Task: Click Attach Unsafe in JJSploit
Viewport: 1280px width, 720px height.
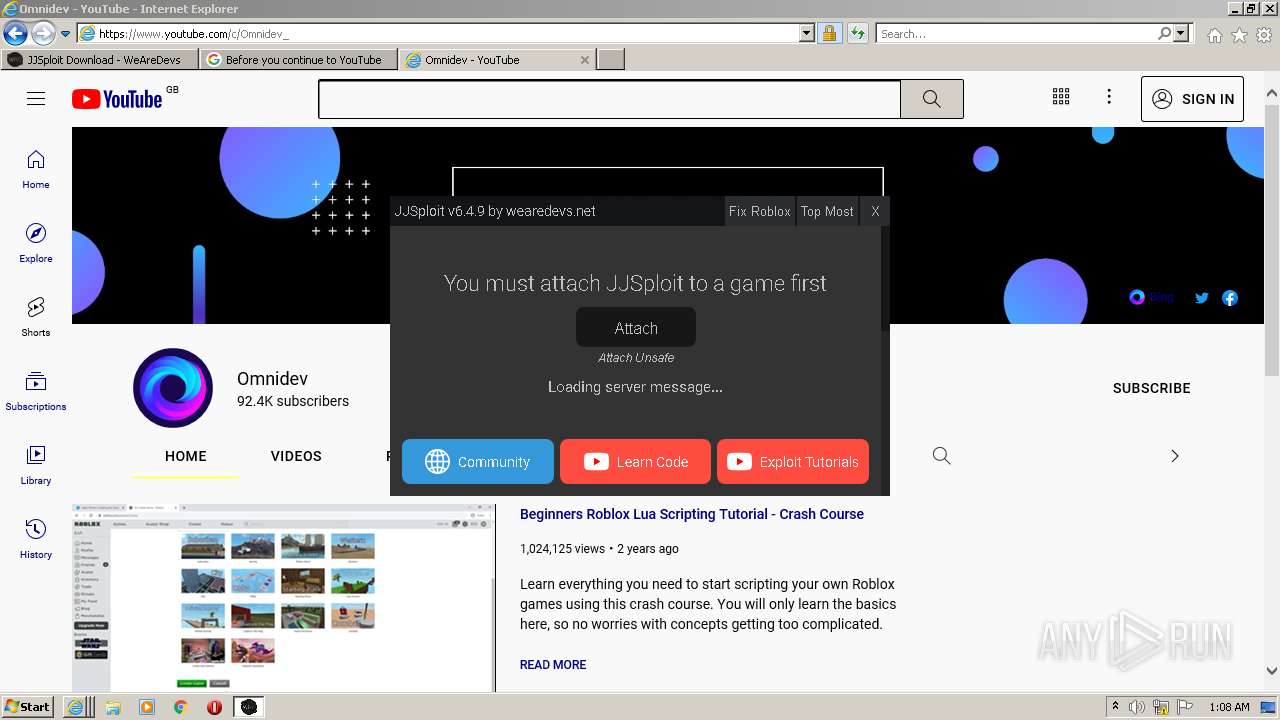Action: point(636,358)
